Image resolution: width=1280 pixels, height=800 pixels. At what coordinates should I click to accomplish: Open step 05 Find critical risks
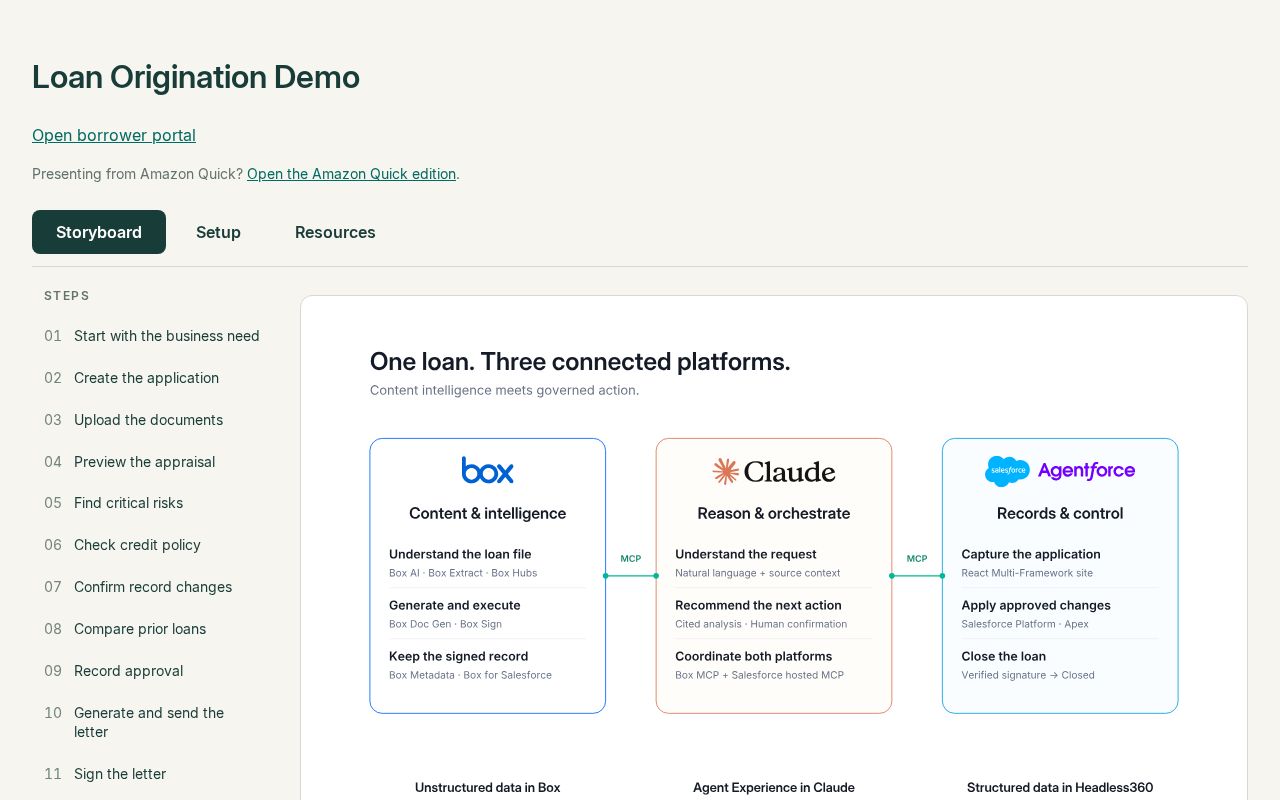152,503
